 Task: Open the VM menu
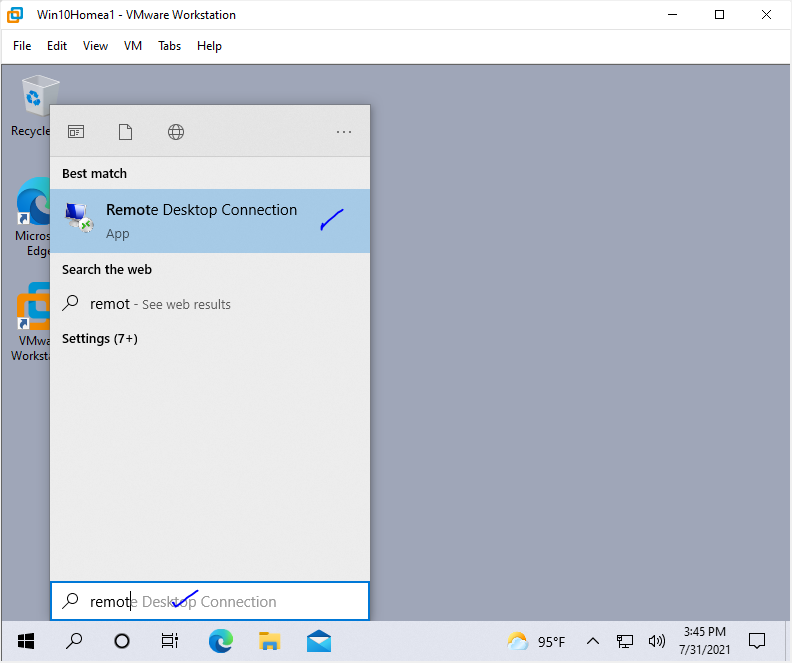pyautogui.click(x=133, y=46)
